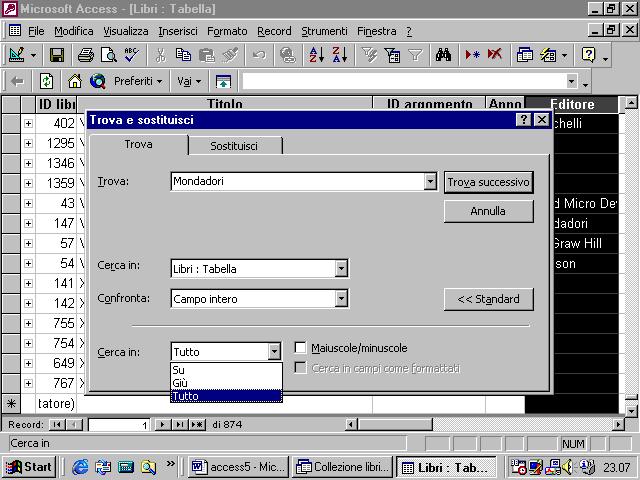
Task: Click the New Record icon
Action: [472, 55]
